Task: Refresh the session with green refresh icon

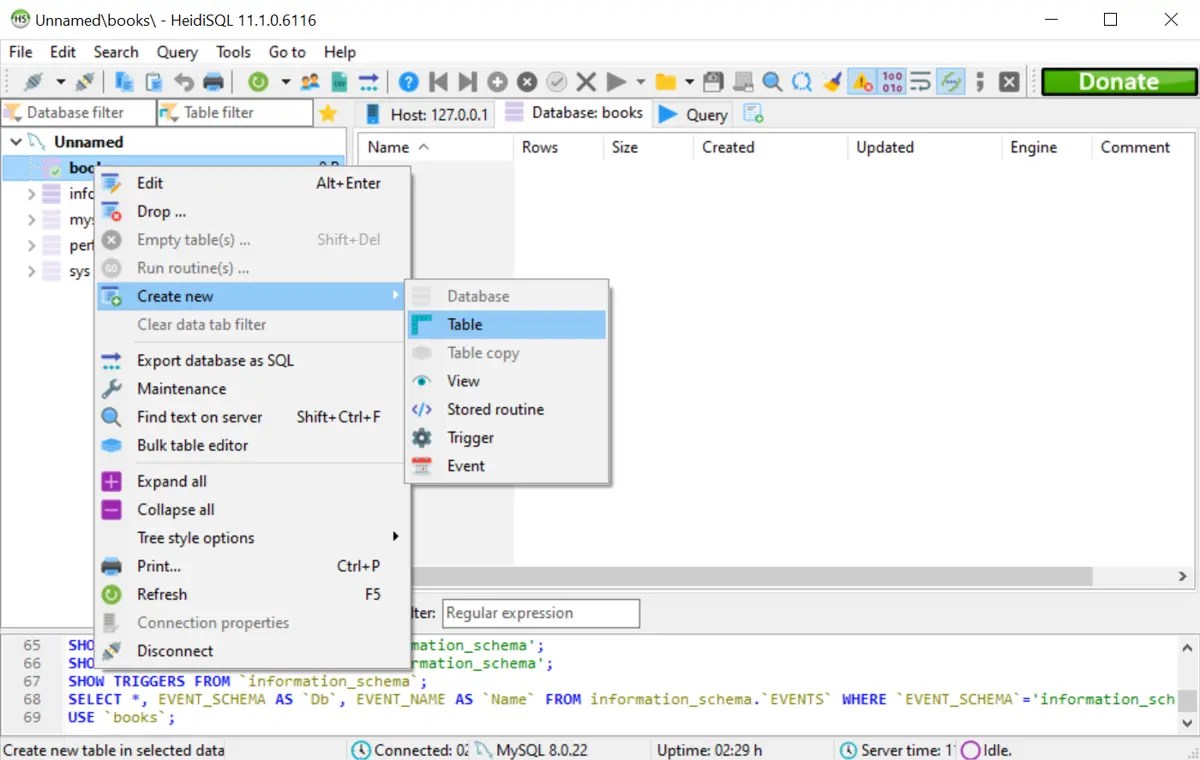Action: pos(258,81)
